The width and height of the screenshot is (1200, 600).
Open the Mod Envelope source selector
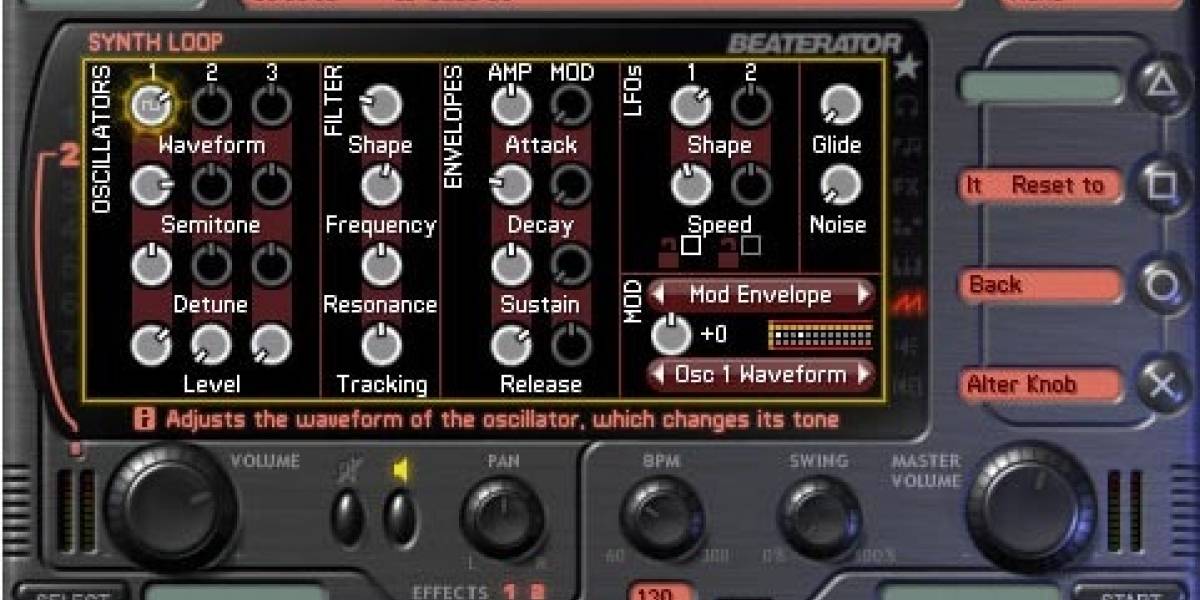pos(761,295)
